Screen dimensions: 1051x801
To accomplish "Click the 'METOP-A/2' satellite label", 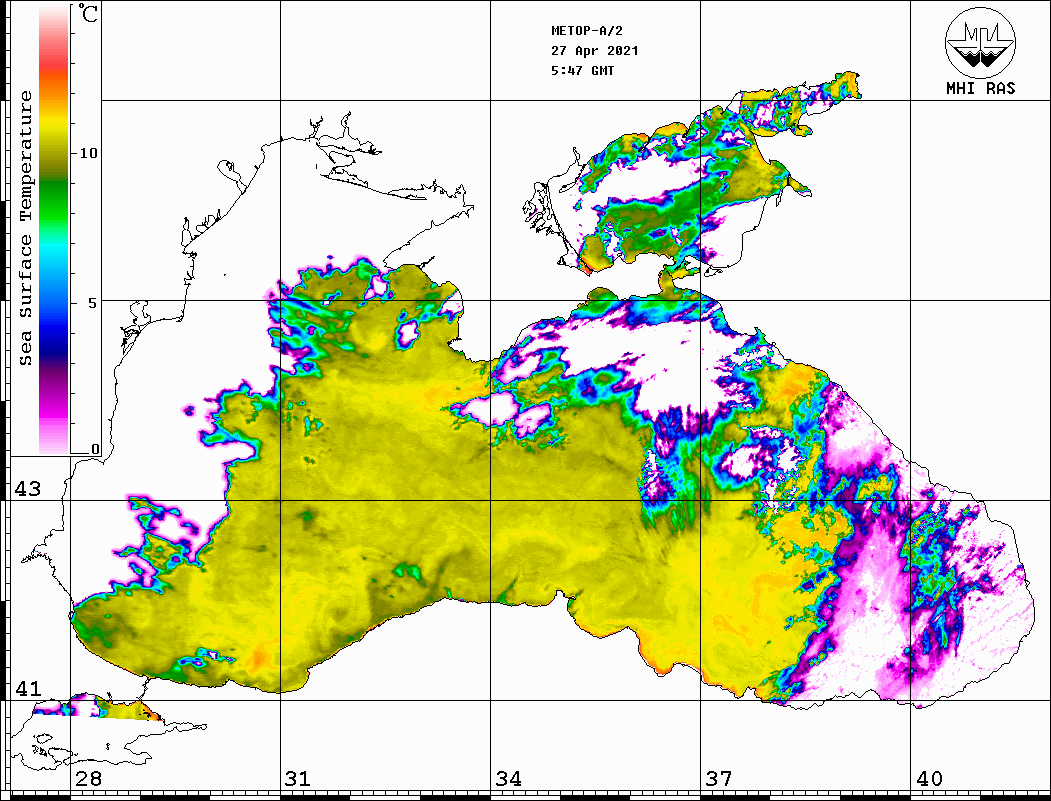I will [x=587, y=31].
